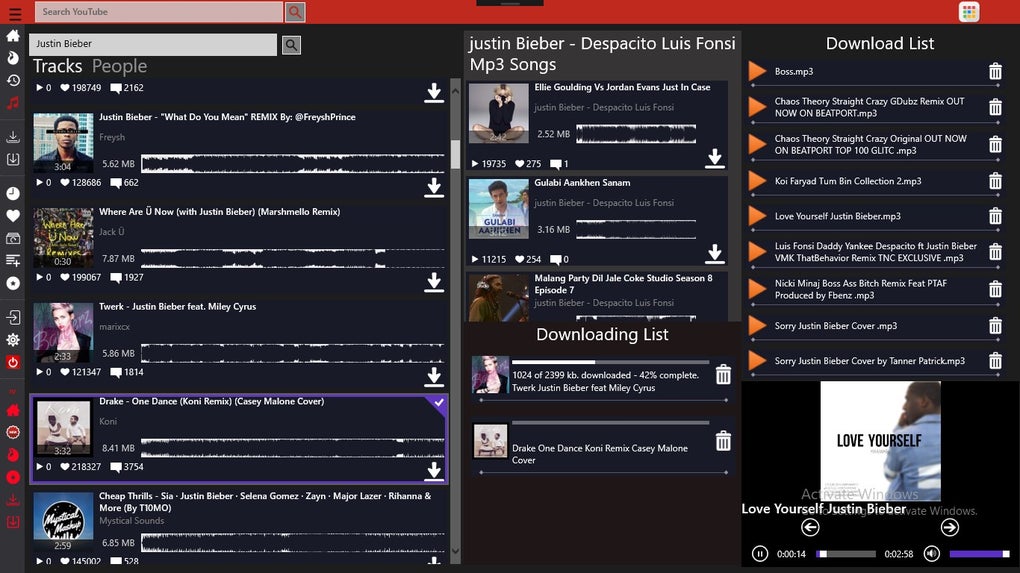The height and width of the screenshot is (573, 1020).
Task: Mute the player volume speaker
Action: coord(932,553)
